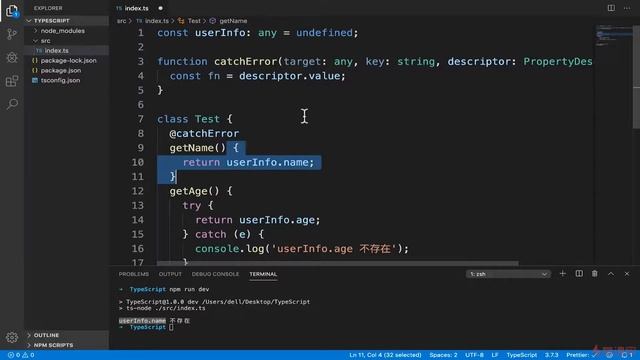Click src in the breadcrumb
The height and width of the screenshot is (360, 640).
click(x=122, y=21)
